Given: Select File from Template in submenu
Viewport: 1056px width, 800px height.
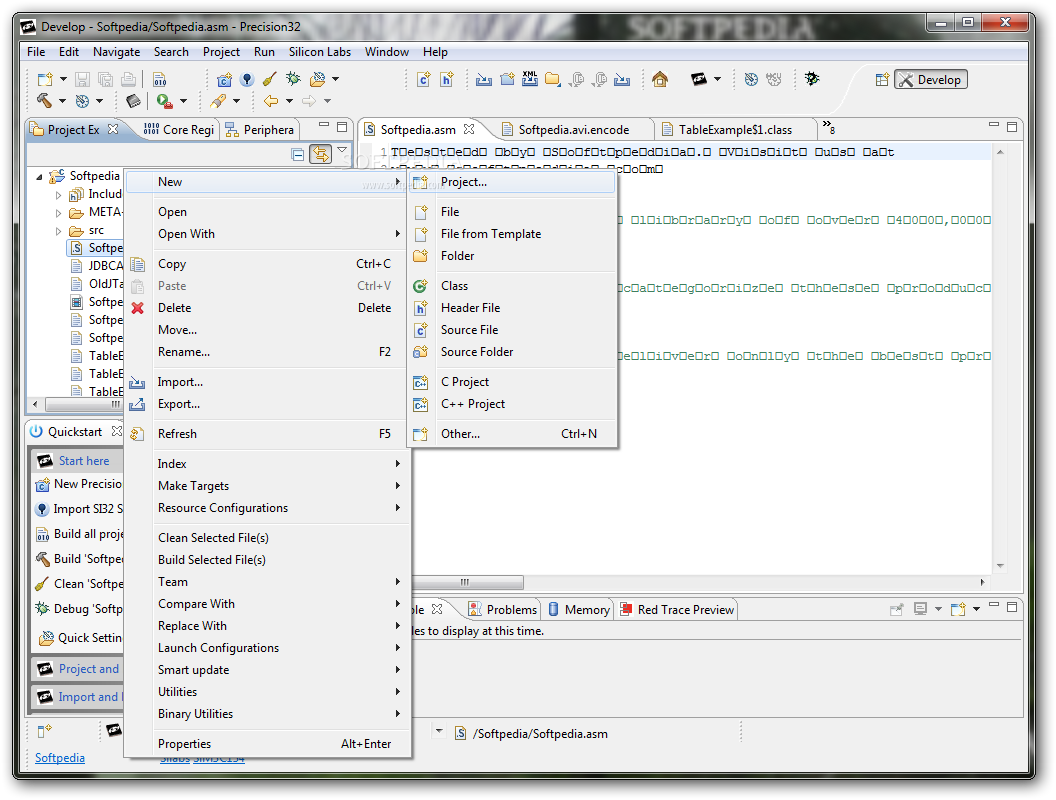Looking at the screenshot, I should (x=513, y=234).
